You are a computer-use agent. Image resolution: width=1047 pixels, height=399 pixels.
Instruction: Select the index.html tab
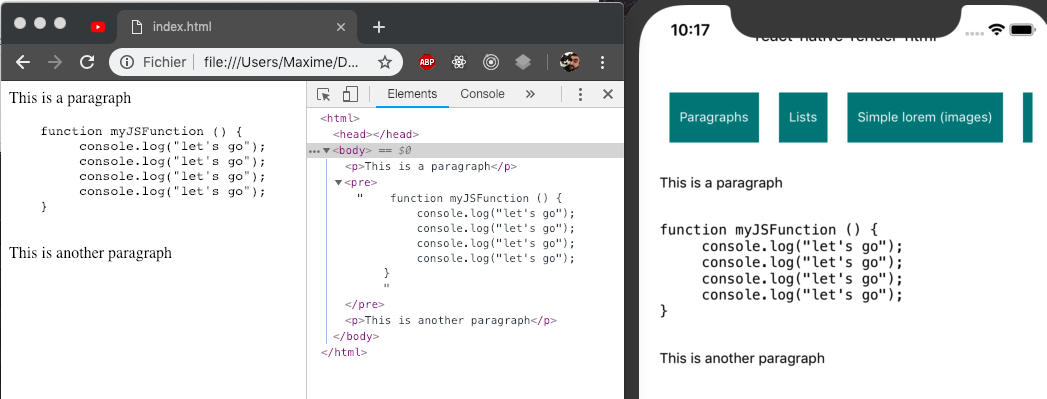click(237, 27)
